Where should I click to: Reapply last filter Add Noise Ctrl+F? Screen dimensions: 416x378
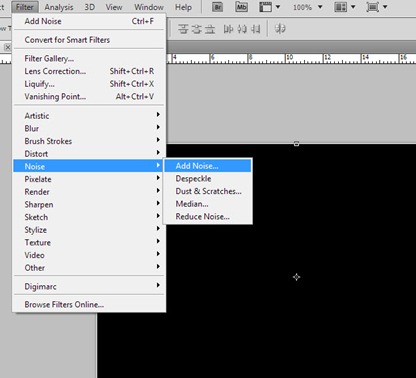pyautogui.click(x=89, y=21)
